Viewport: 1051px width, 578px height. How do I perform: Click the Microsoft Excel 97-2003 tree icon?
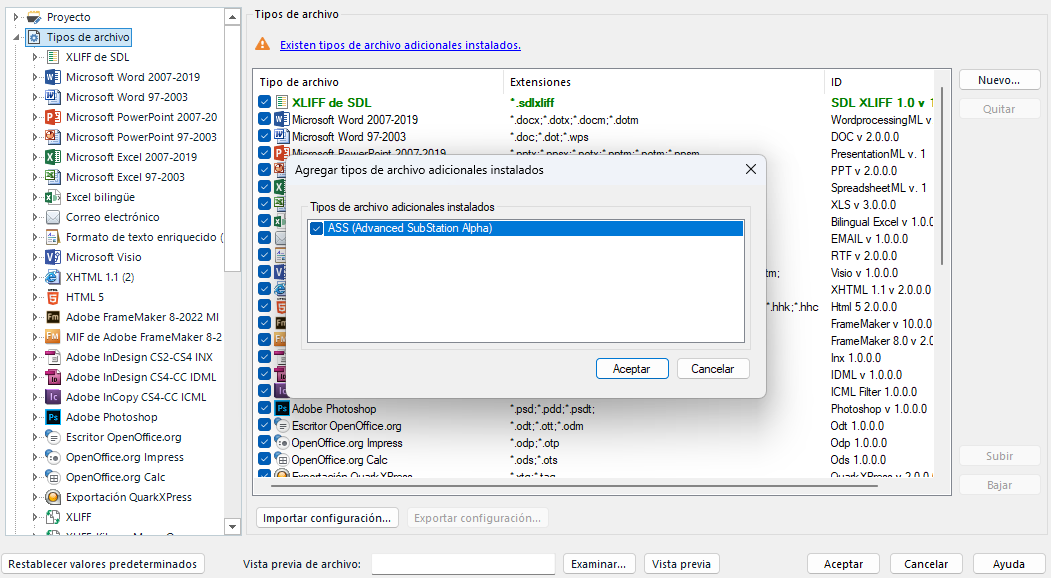tap(53, 177)
